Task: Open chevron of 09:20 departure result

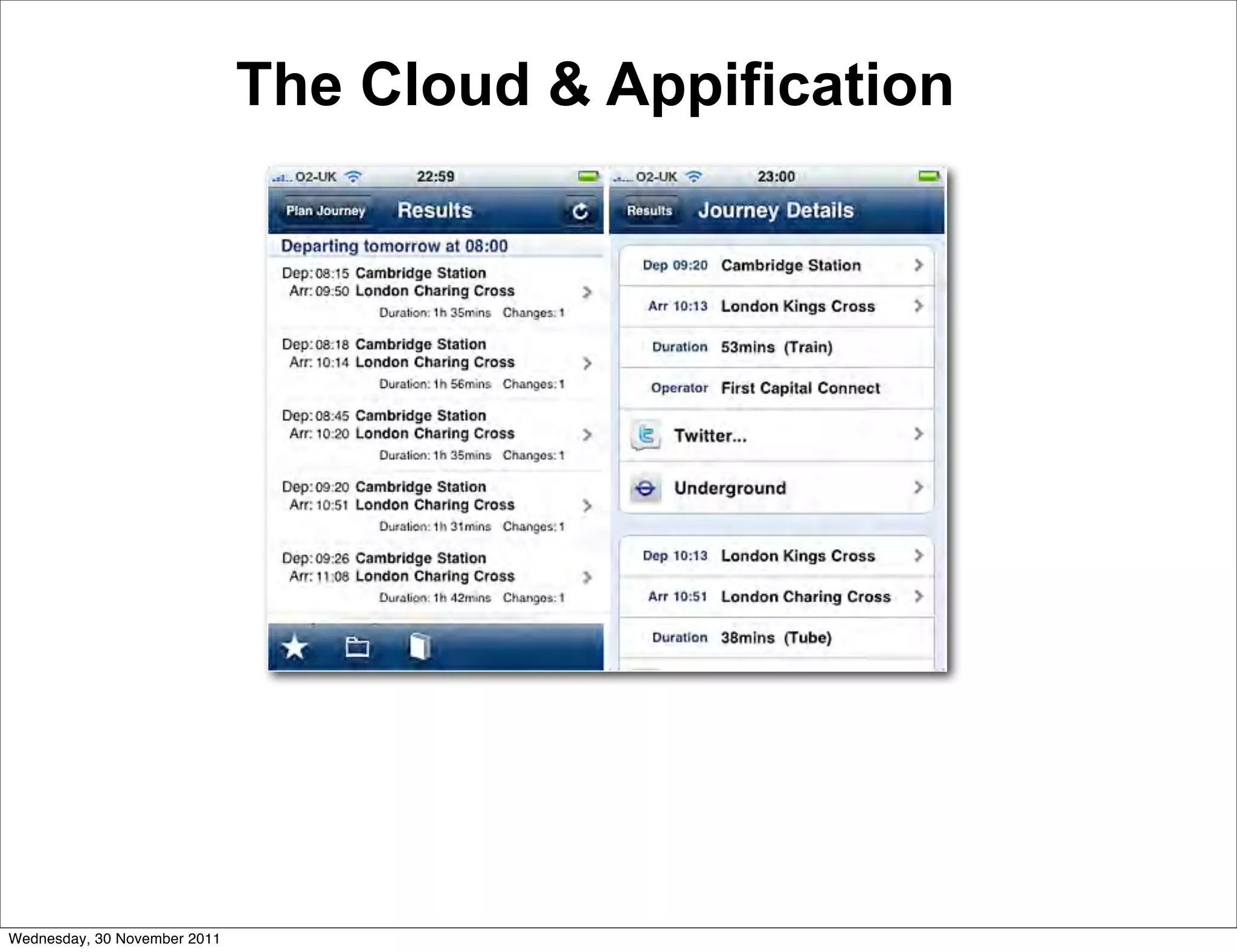Action: click(x=586, y=506)
